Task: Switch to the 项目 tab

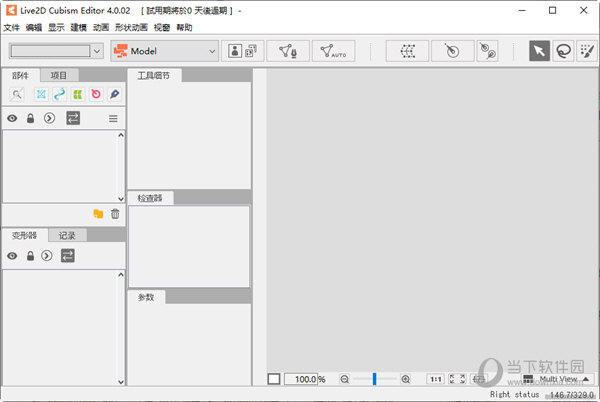Action: [x=59, y=75]
